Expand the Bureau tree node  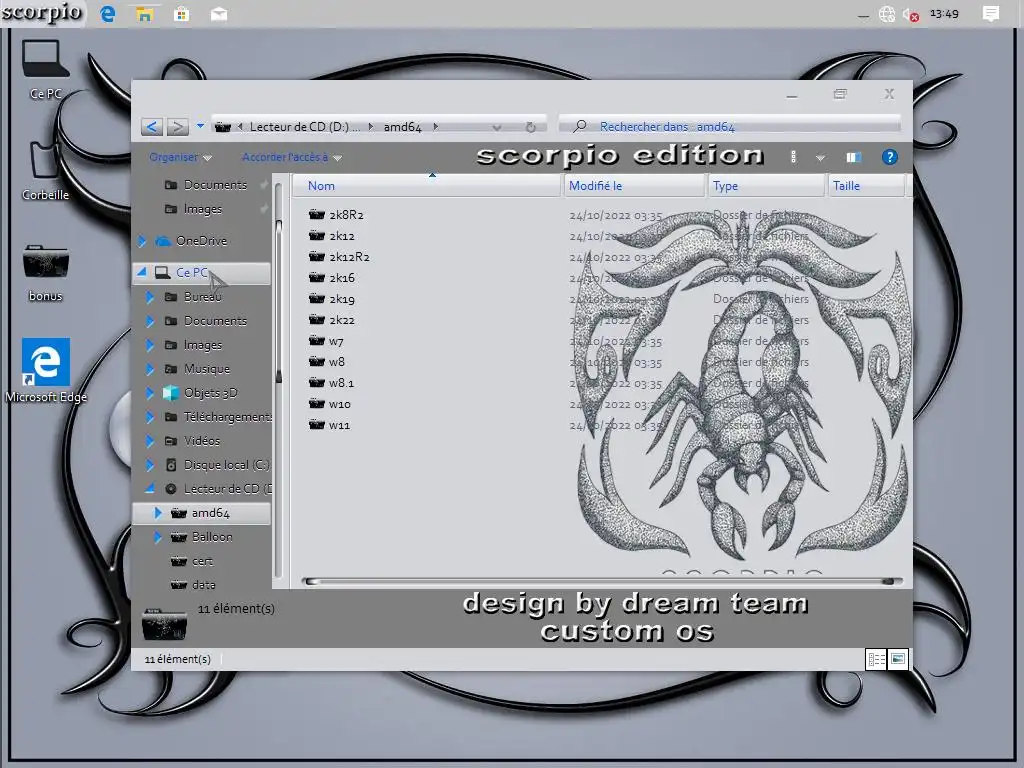pyautogui.click(x=150, y=297)
